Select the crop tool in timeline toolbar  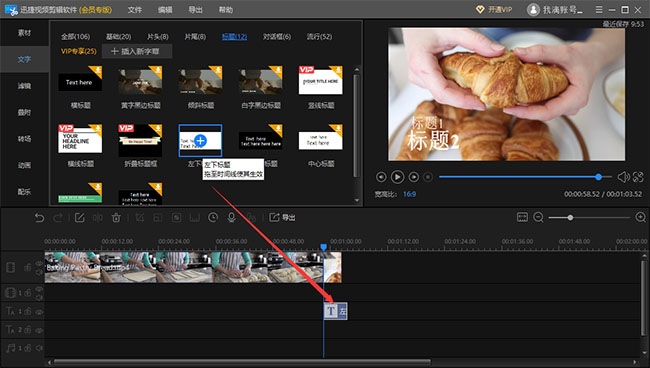(x=140, y=218)
